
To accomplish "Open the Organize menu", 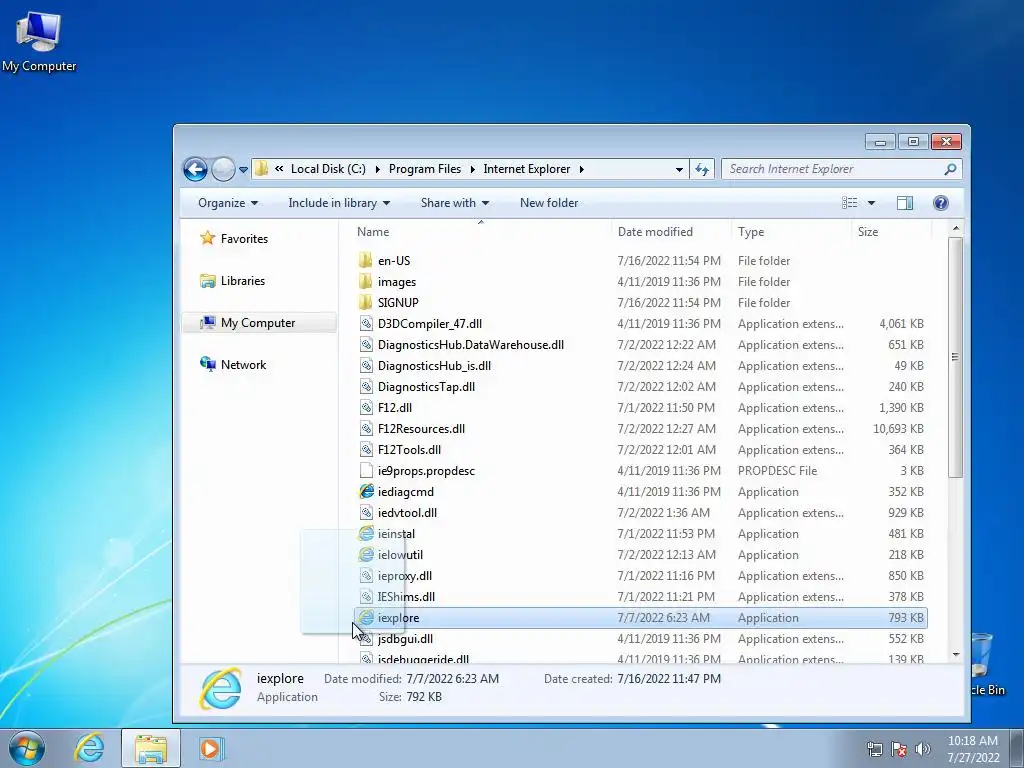I will click(228, 203).
